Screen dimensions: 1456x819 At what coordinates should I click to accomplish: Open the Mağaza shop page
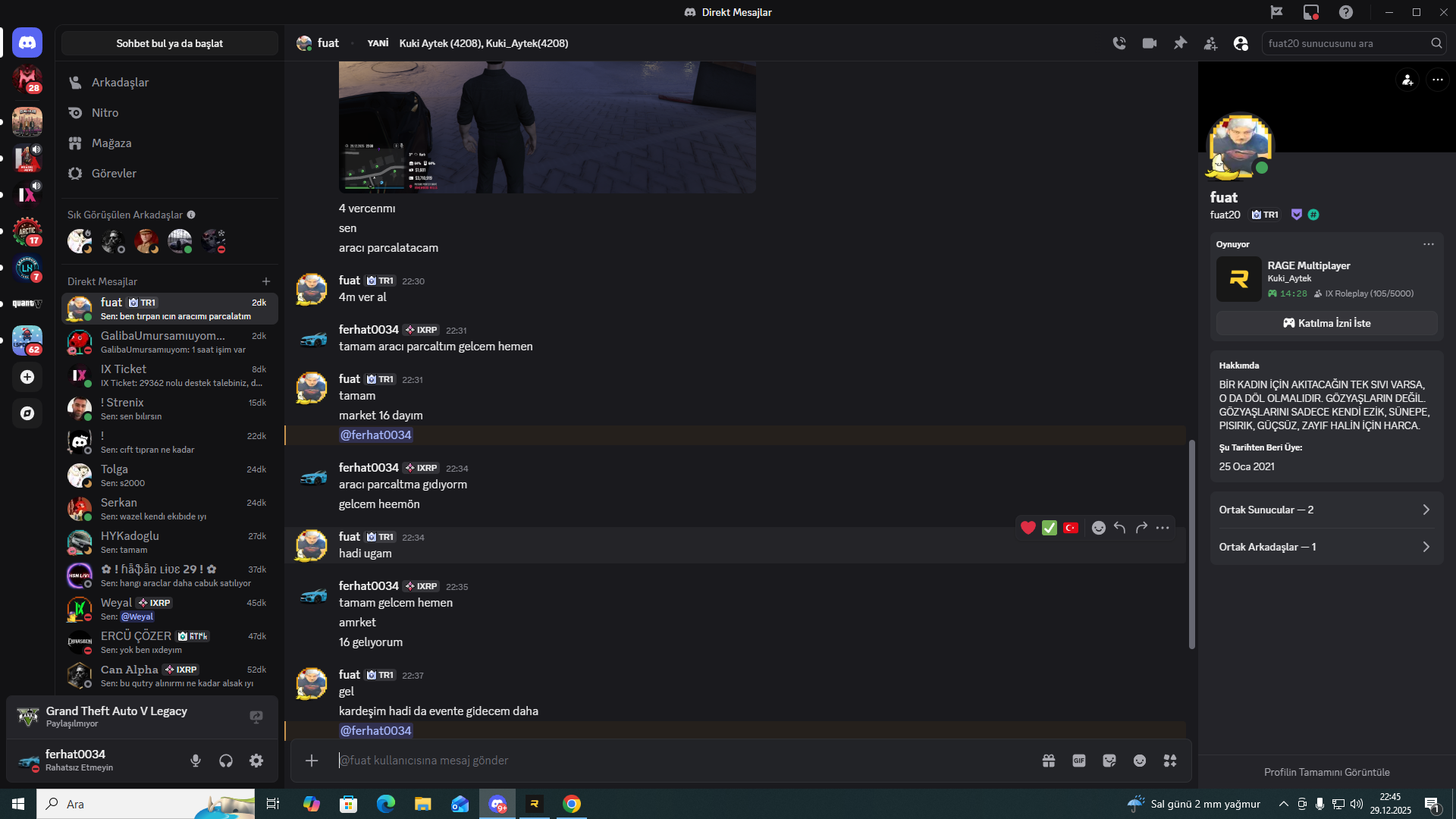170,143
